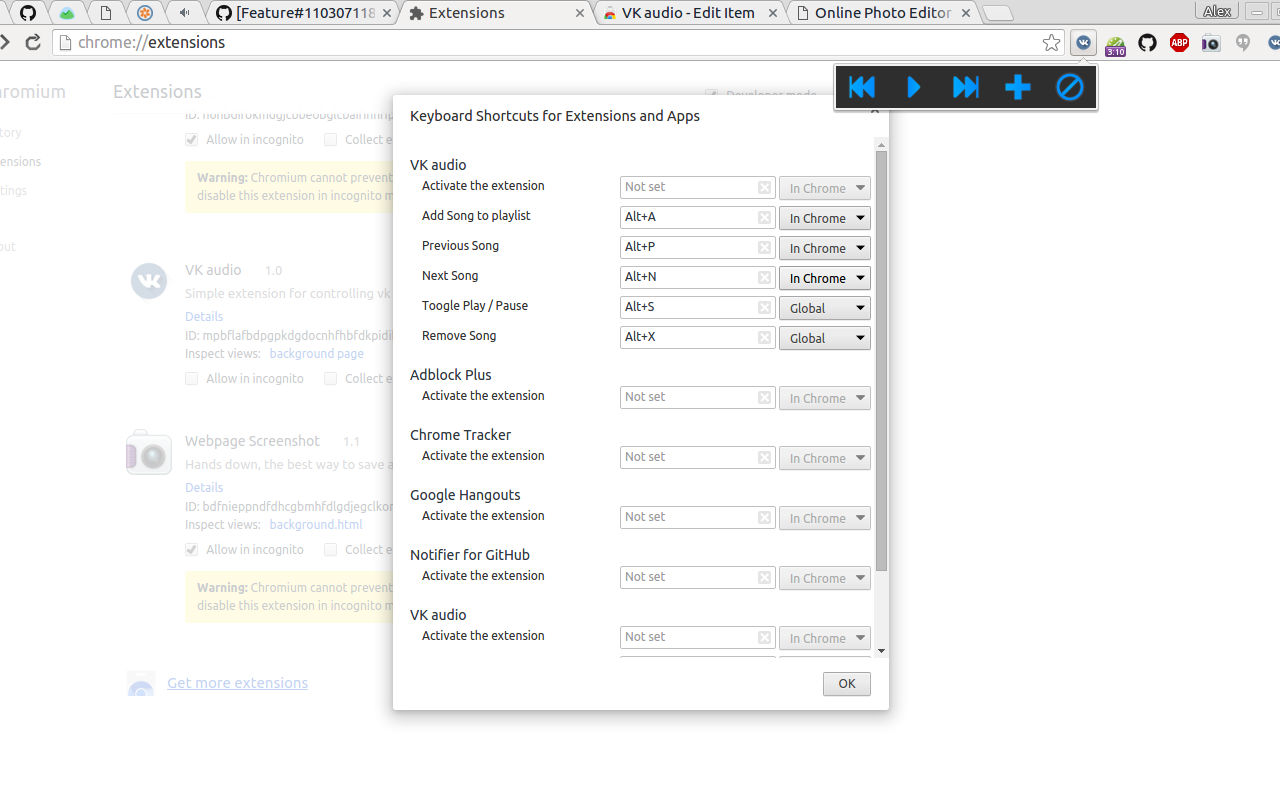Click the GitHub notifier toolbar icon

click(1147, 43)
